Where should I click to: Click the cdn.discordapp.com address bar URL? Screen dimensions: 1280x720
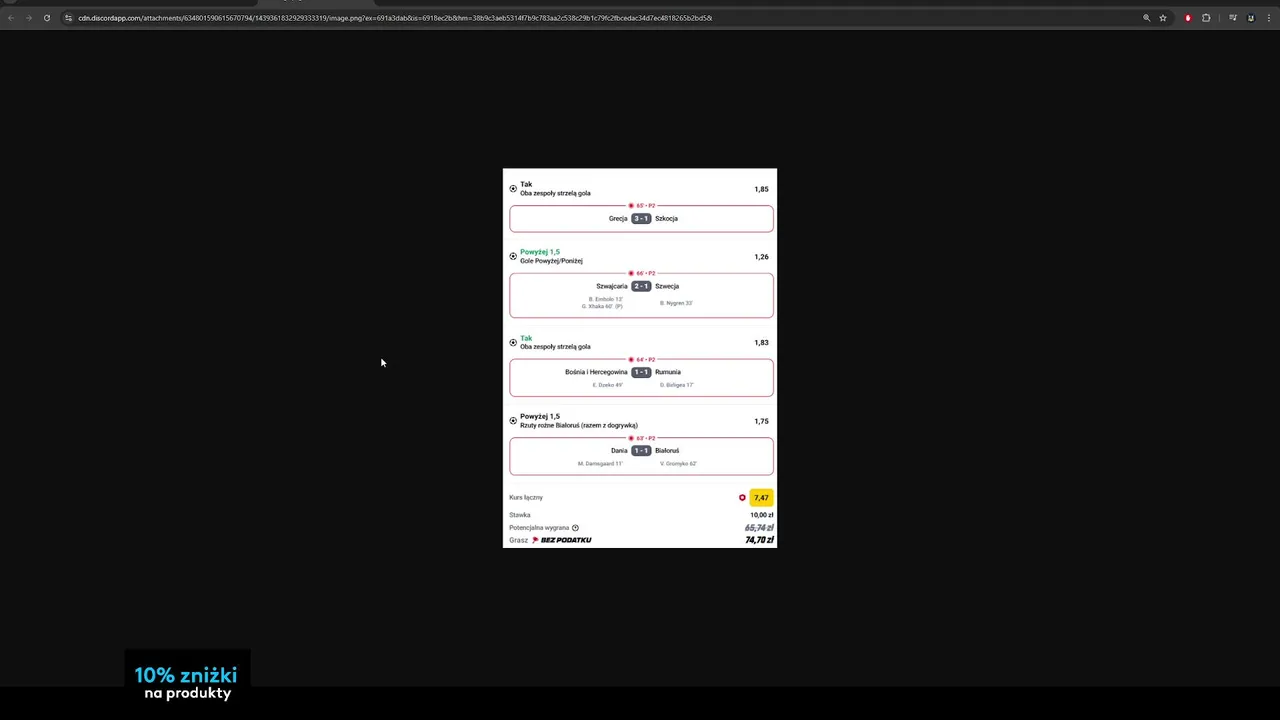(395, 18)
